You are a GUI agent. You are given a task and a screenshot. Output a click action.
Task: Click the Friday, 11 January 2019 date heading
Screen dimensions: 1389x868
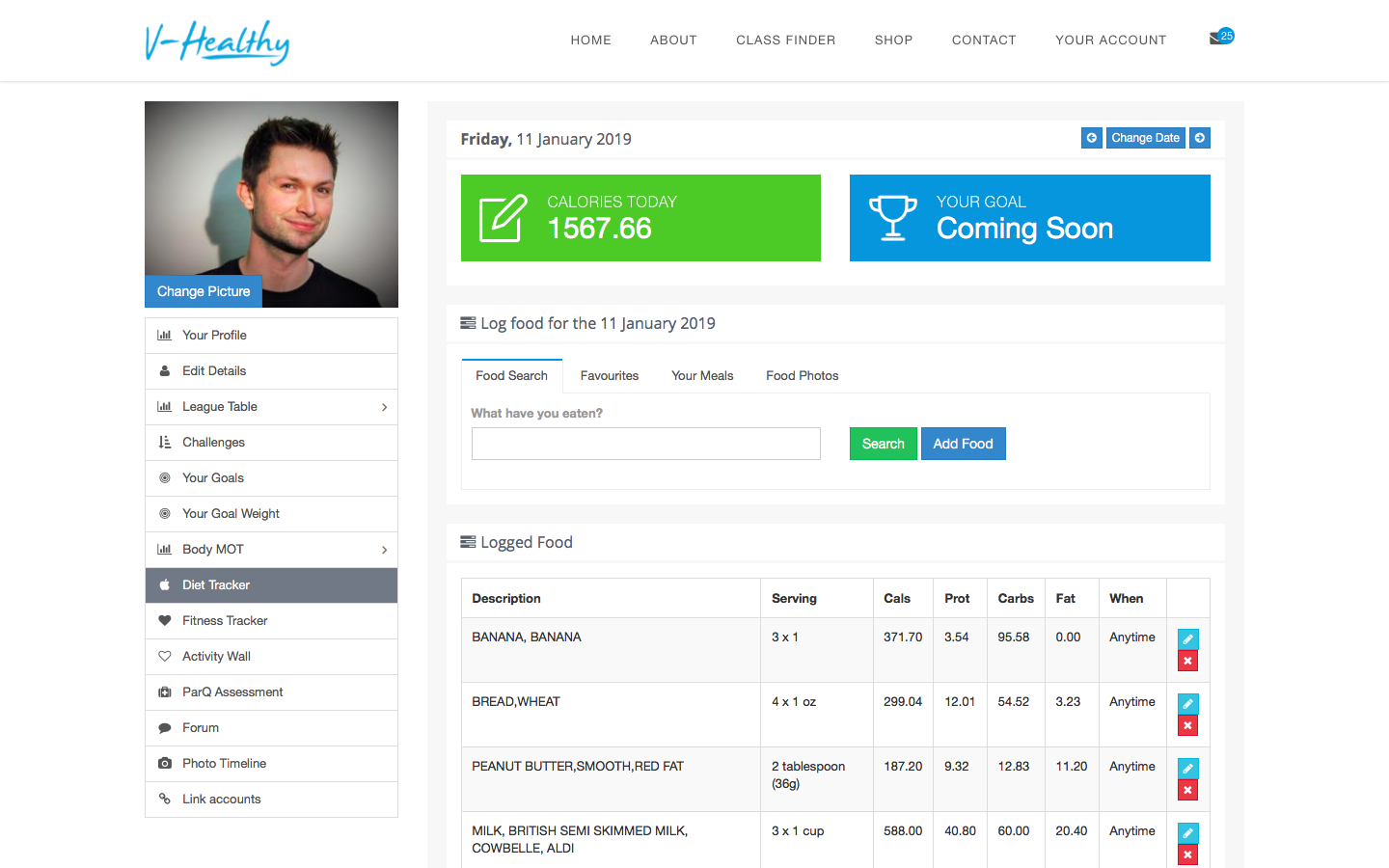[x=546, y=139]
